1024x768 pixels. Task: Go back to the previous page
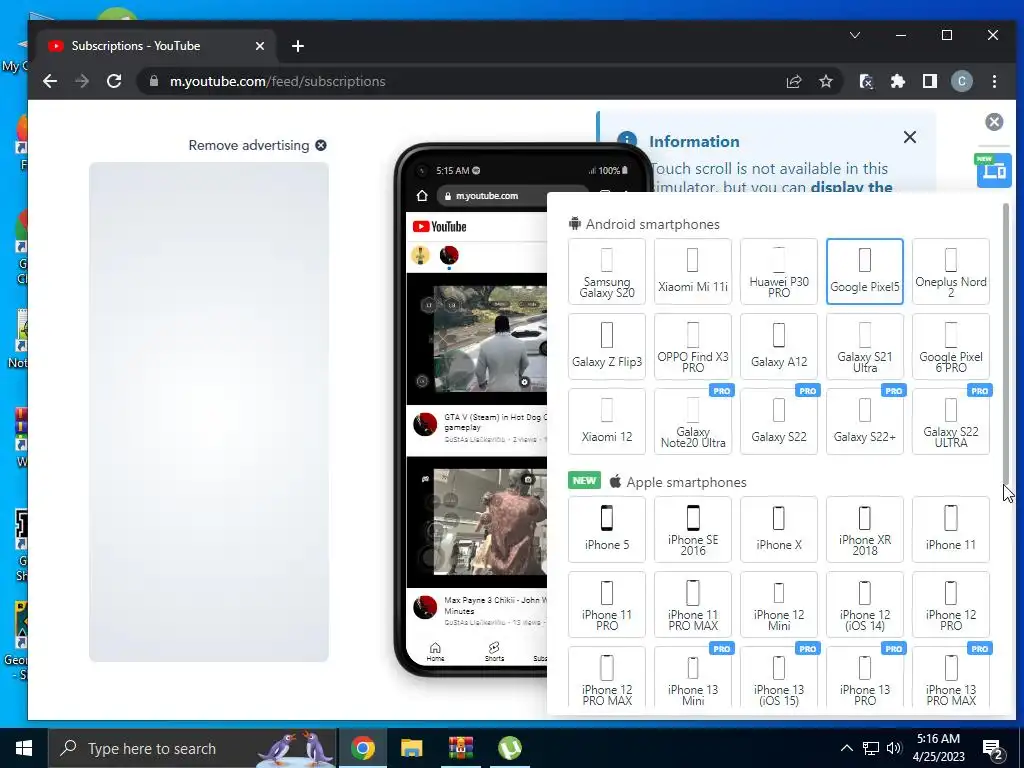click(50, 81)
